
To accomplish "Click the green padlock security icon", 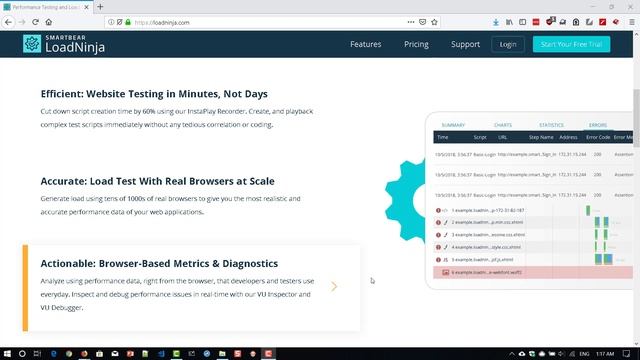I will pyautogui.click(x=128, y=22).
